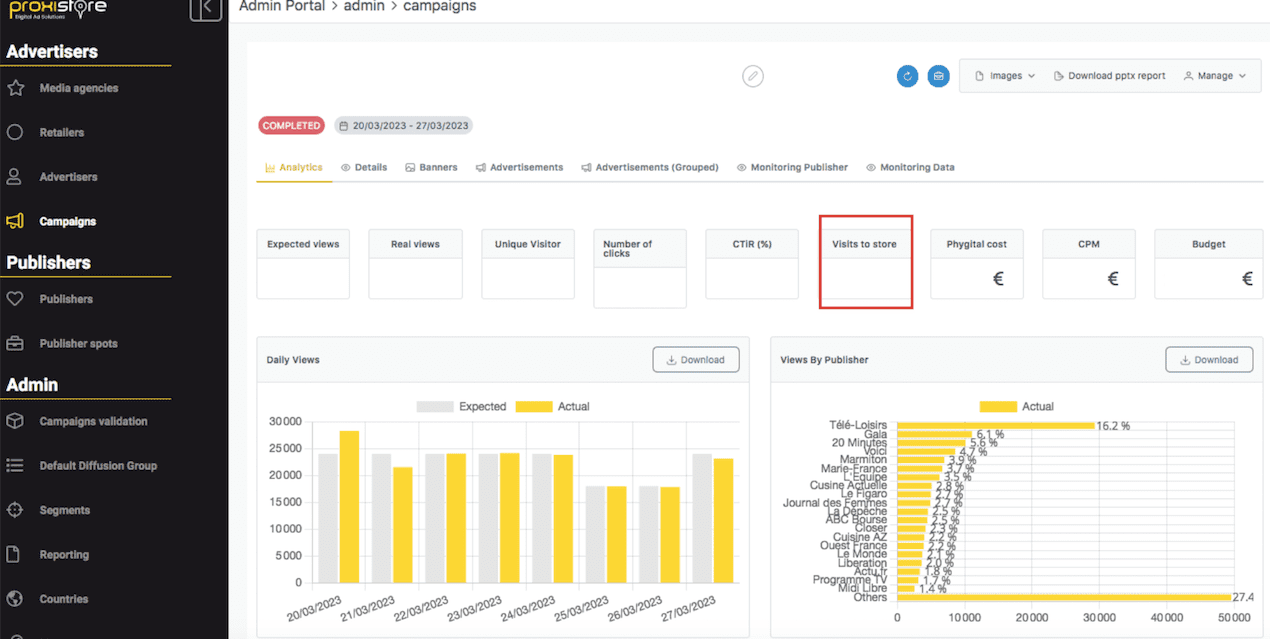Click the Segments crosshair icon
The image size is (1270, 639).
click(x=15, y=510)
